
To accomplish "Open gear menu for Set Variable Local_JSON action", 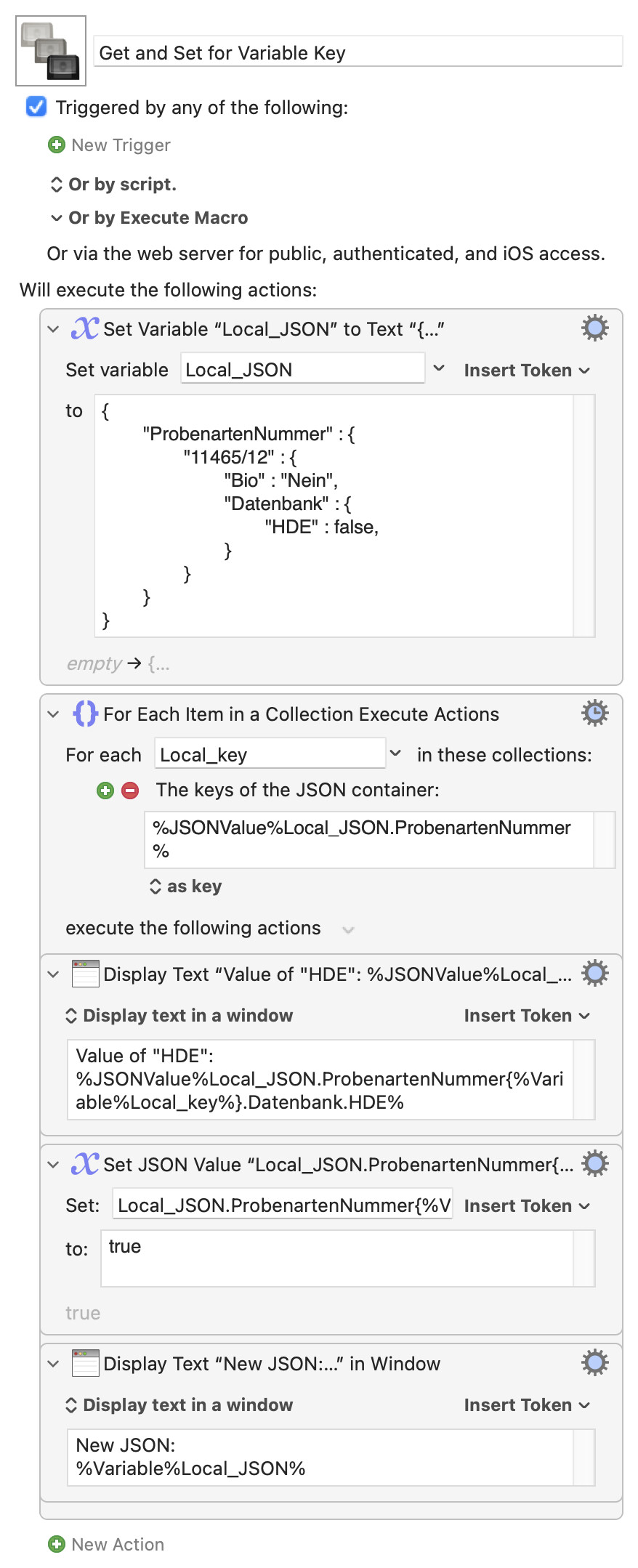I will coord(594,328).
